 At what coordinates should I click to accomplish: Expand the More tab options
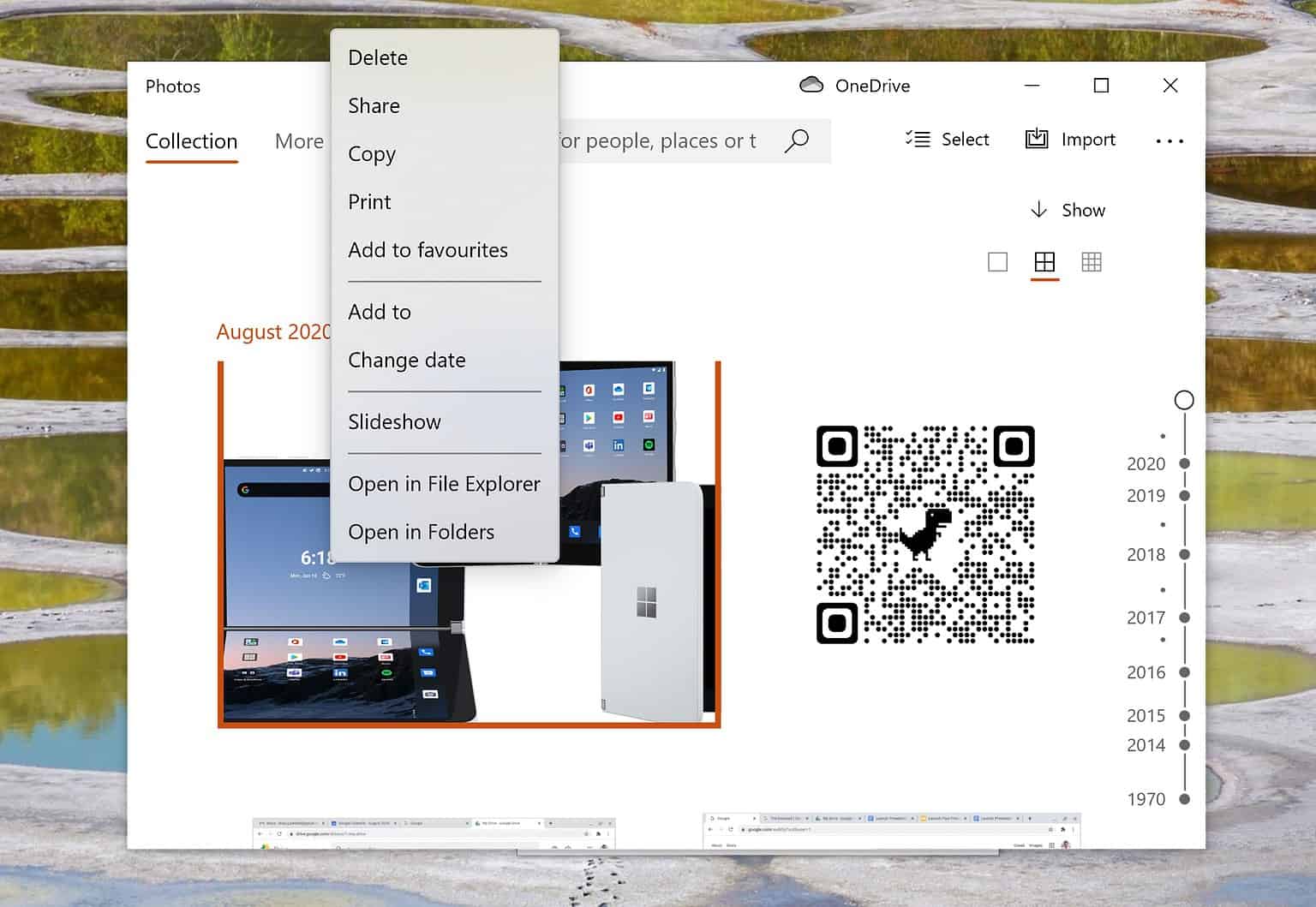pos(298,140)
